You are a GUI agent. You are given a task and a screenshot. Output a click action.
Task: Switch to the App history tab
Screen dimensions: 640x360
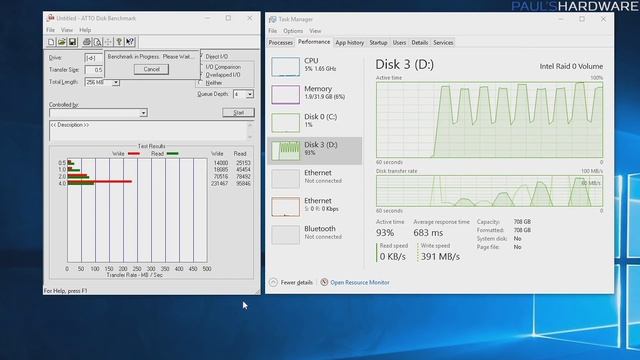pos(349,42)
